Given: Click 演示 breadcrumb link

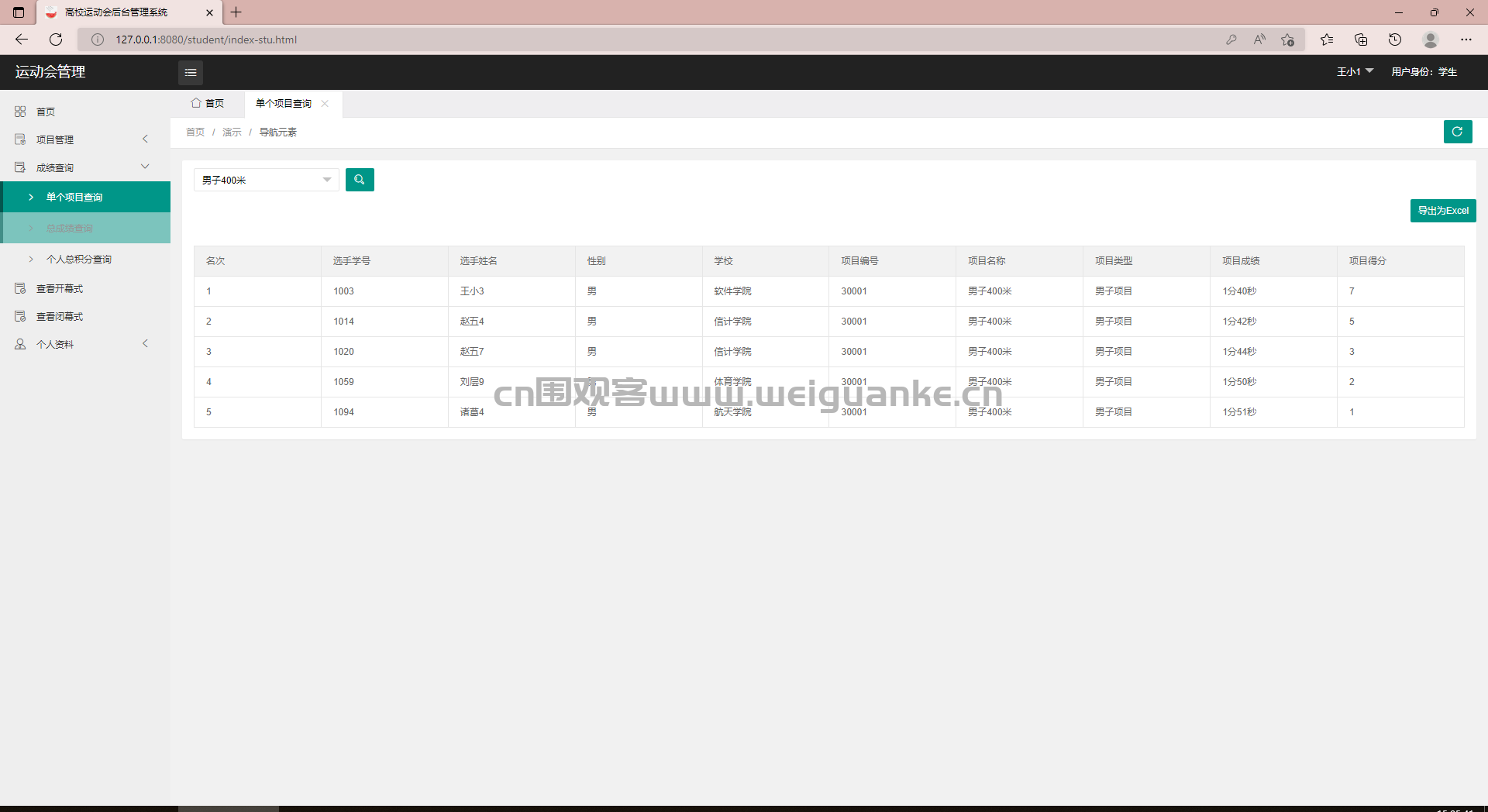Looking at the screenshot, I should coord(232,132).
